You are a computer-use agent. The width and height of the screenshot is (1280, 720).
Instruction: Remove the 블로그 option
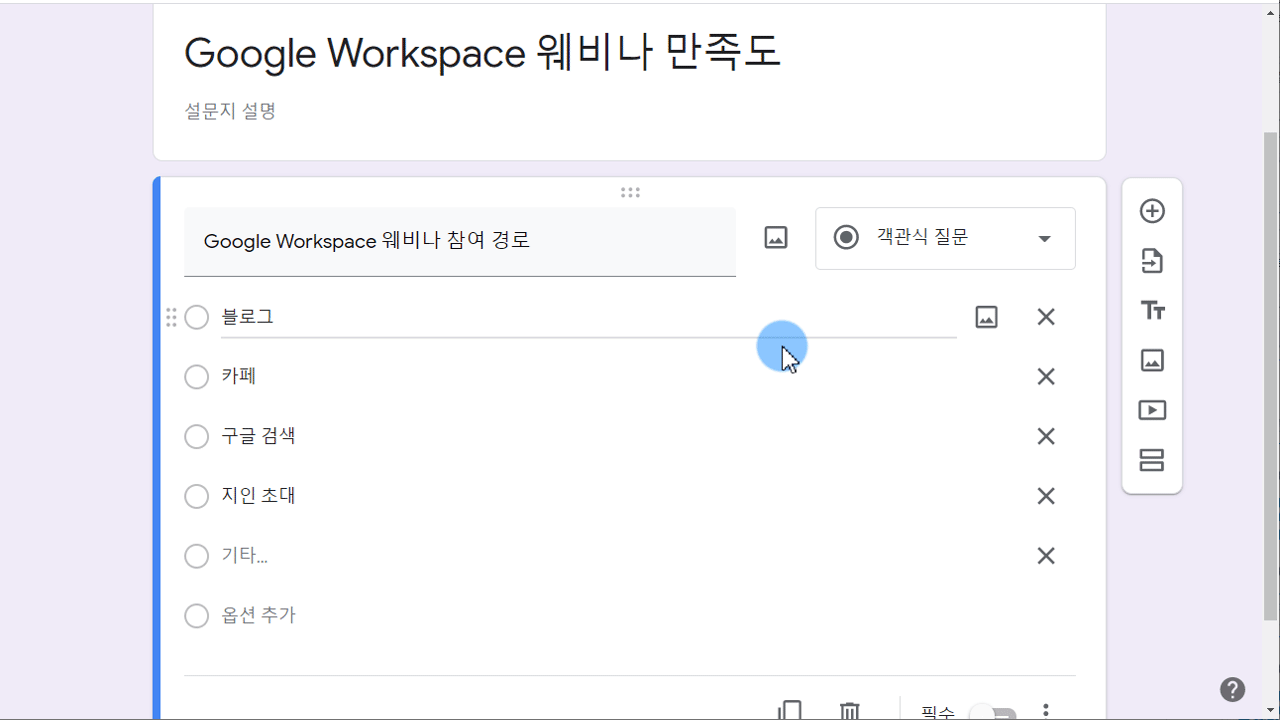(x=1046, y=317)
